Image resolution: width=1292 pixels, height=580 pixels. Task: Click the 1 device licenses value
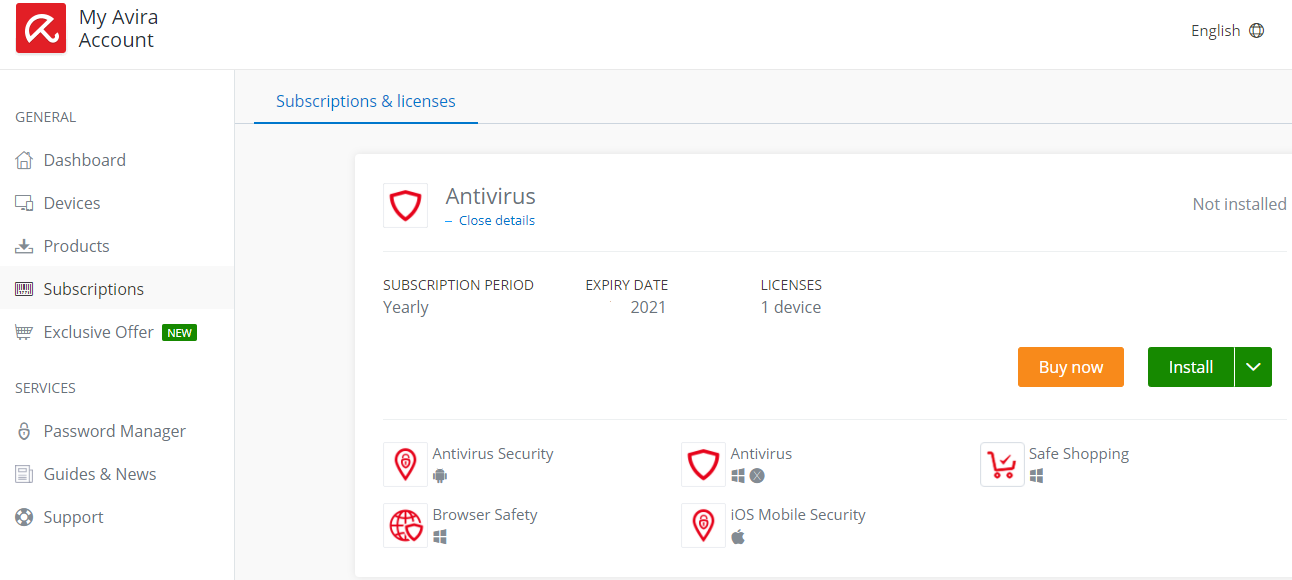click(x=791, y=307)
